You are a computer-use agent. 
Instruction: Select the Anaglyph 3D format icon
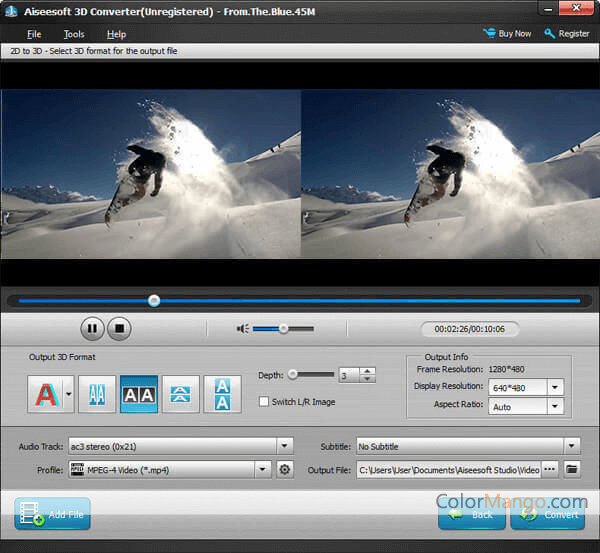point(46,394)
